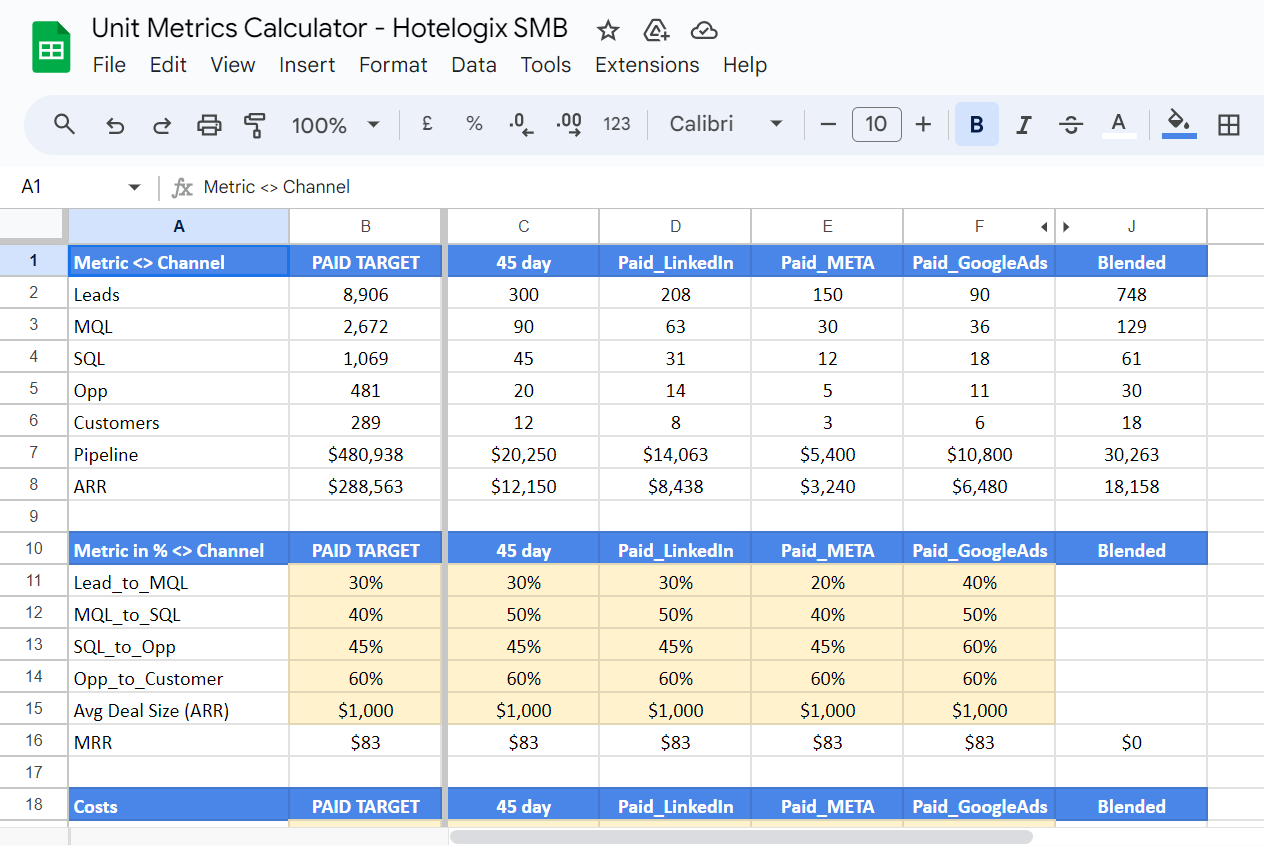Open the borders menu icon

click(1228, 124)
